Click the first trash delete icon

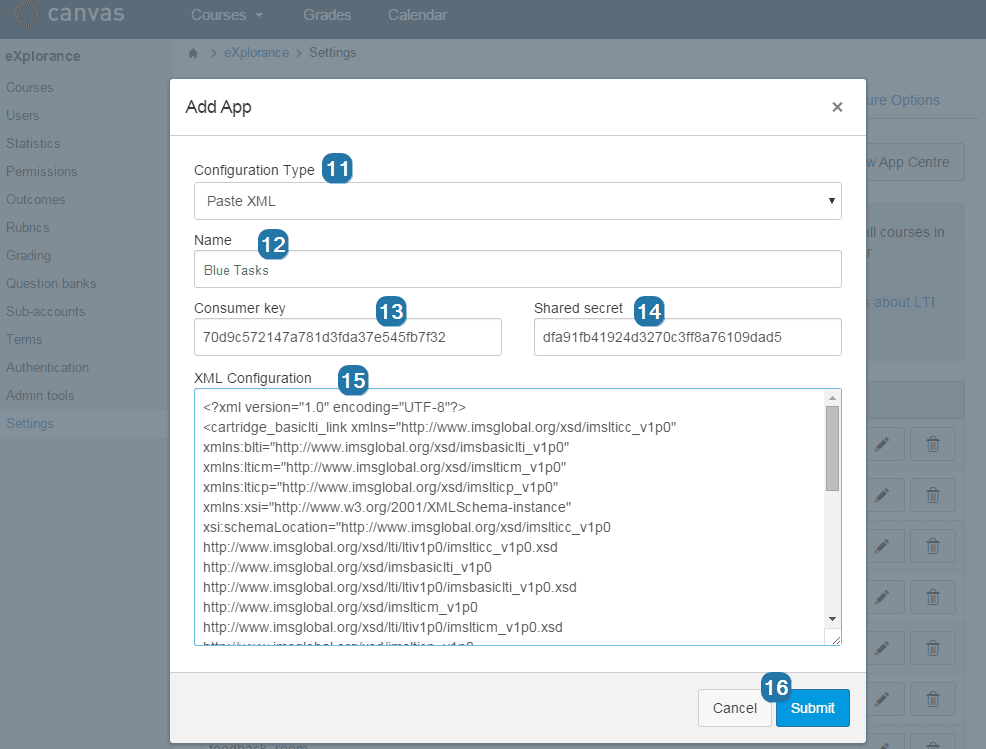click(933, 444)
